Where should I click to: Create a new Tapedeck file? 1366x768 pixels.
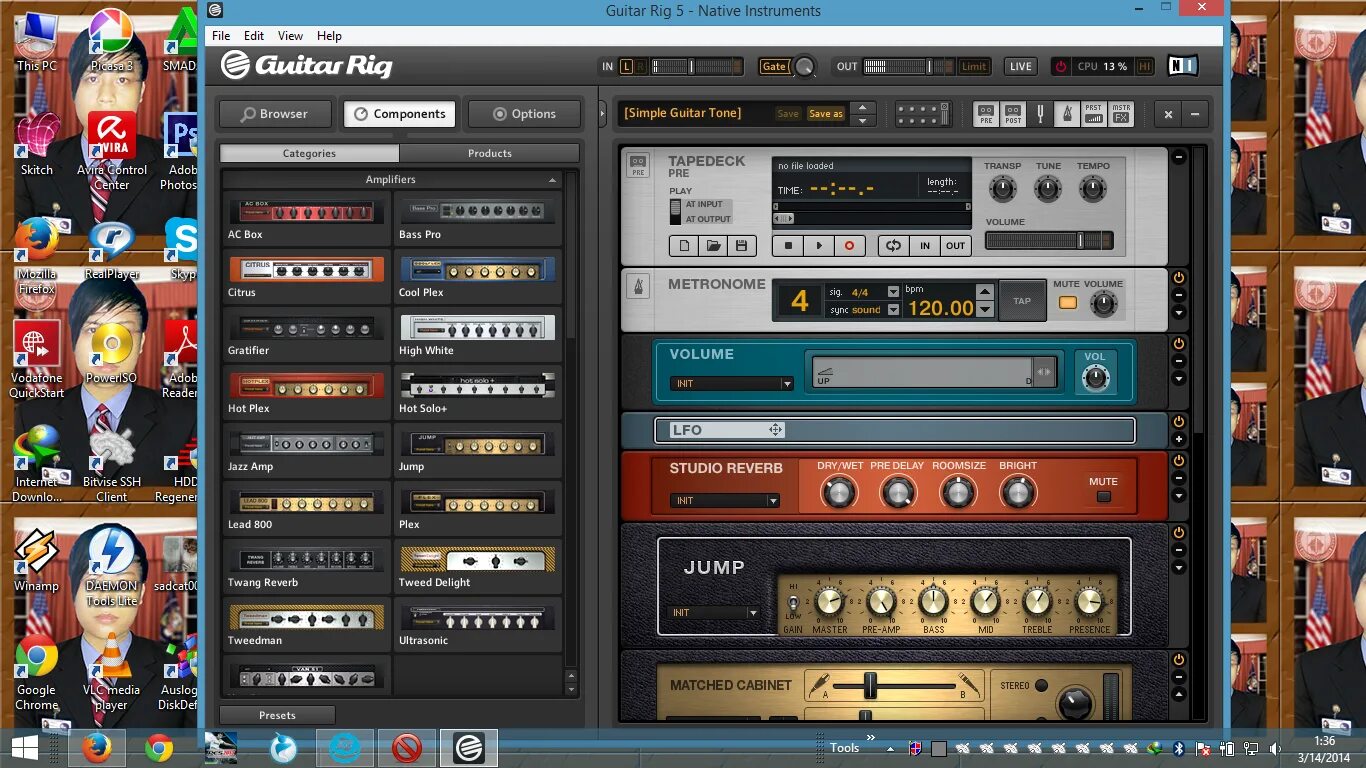coord(685,245)
